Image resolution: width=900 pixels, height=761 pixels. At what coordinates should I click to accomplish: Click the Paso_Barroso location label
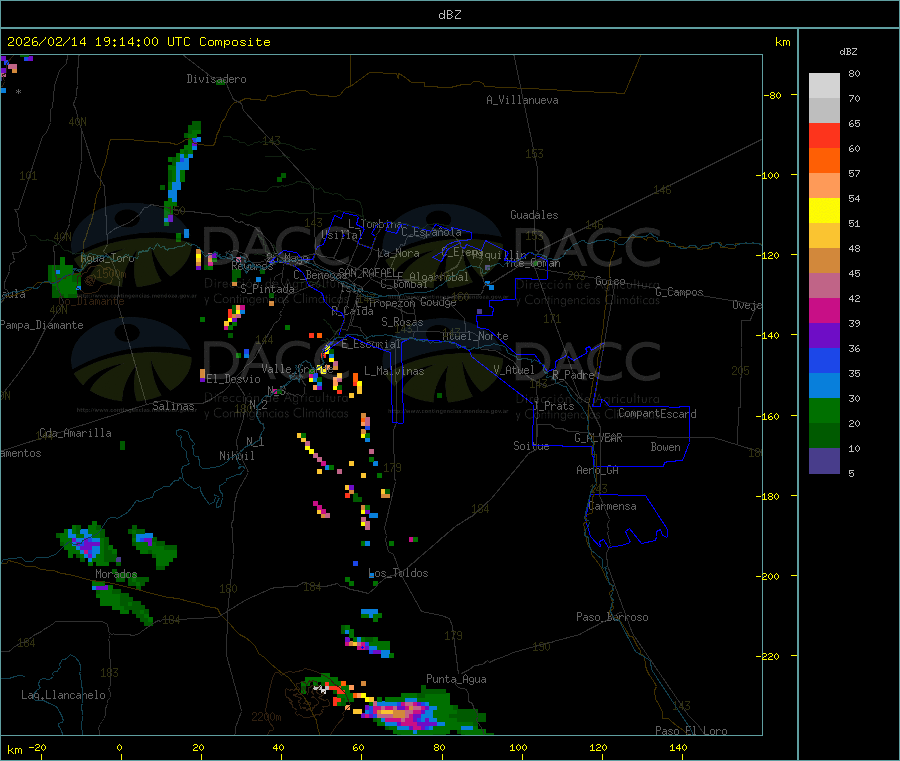click(612, 617)
